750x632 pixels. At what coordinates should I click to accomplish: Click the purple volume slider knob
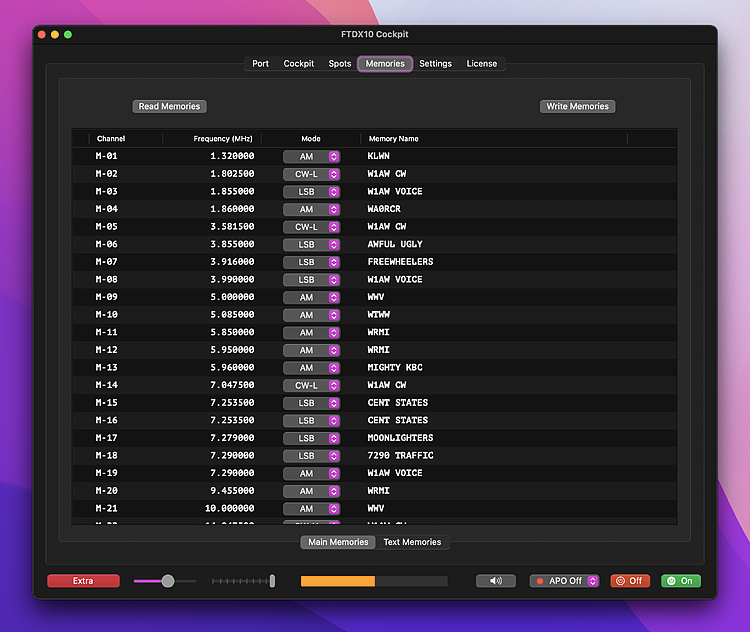168,581
